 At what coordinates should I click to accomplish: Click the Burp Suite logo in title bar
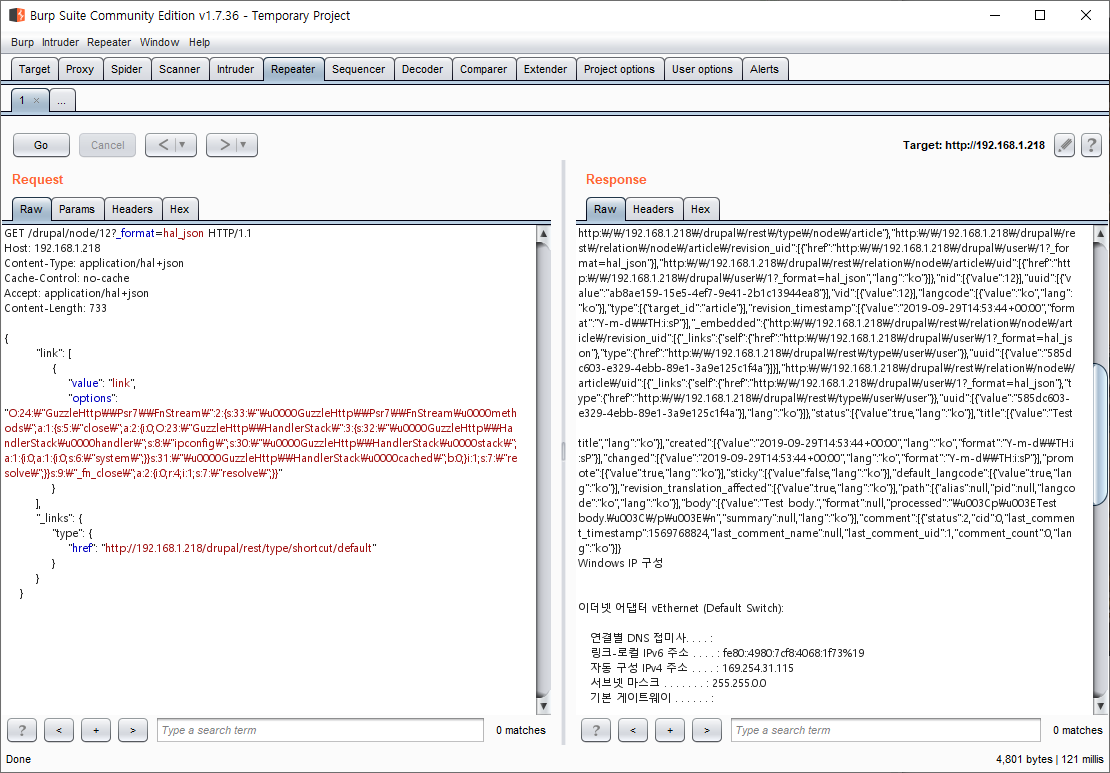pos(16,15)
